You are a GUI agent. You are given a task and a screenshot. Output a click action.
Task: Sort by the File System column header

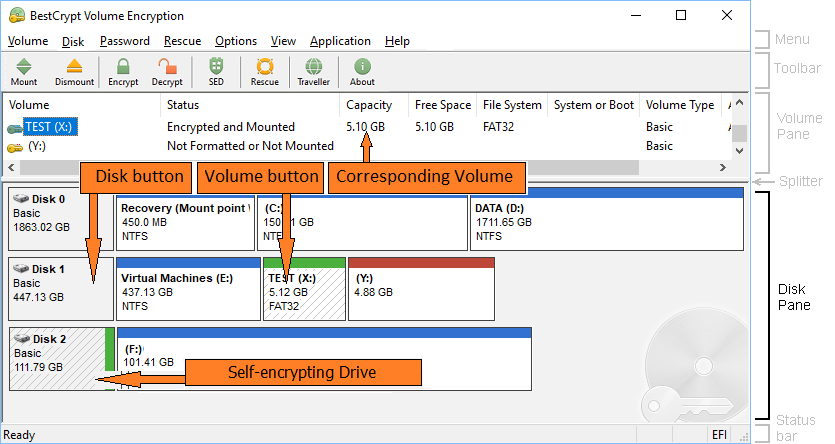(512, 105)
